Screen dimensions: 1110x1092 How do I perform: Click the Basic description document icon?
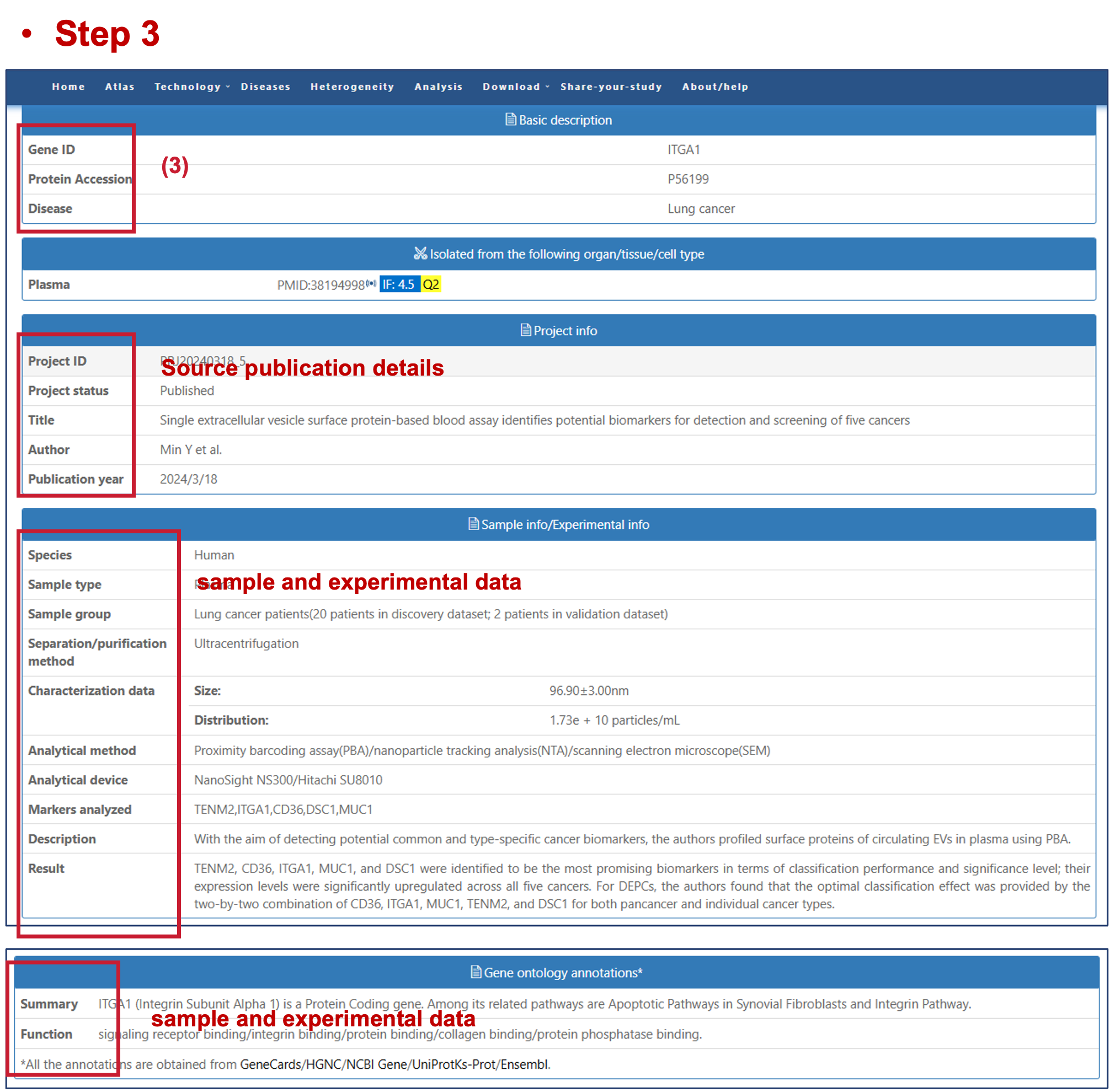510,119
